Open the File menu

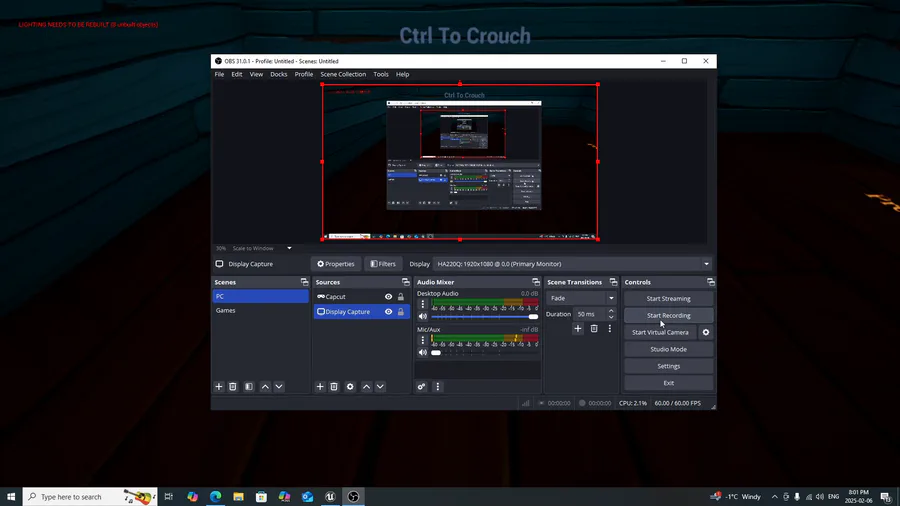[219, 74]
